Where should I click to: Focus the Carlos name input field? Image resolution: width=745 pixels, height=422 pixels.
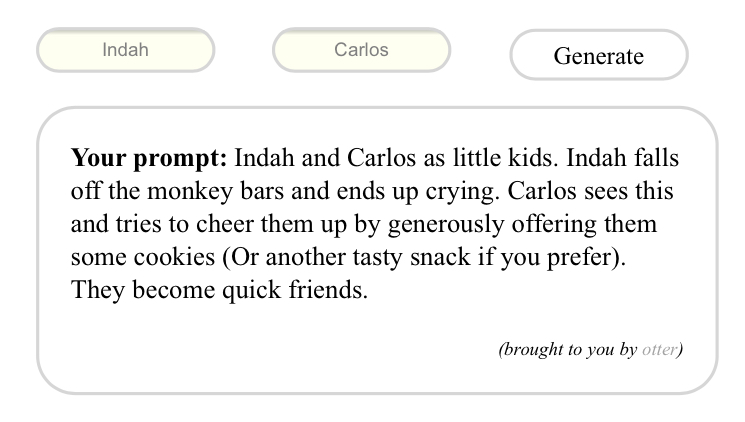pos(361,50)
